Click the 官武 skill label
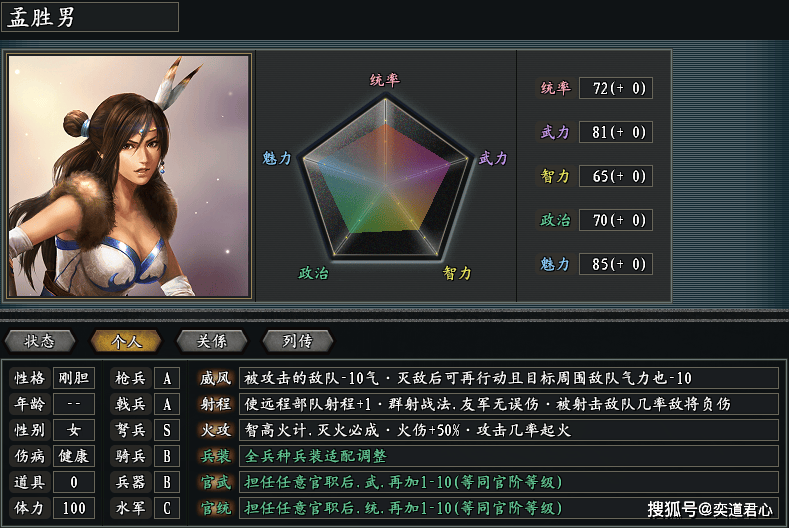This screenshot has width=789, height=528. point(215,482)
